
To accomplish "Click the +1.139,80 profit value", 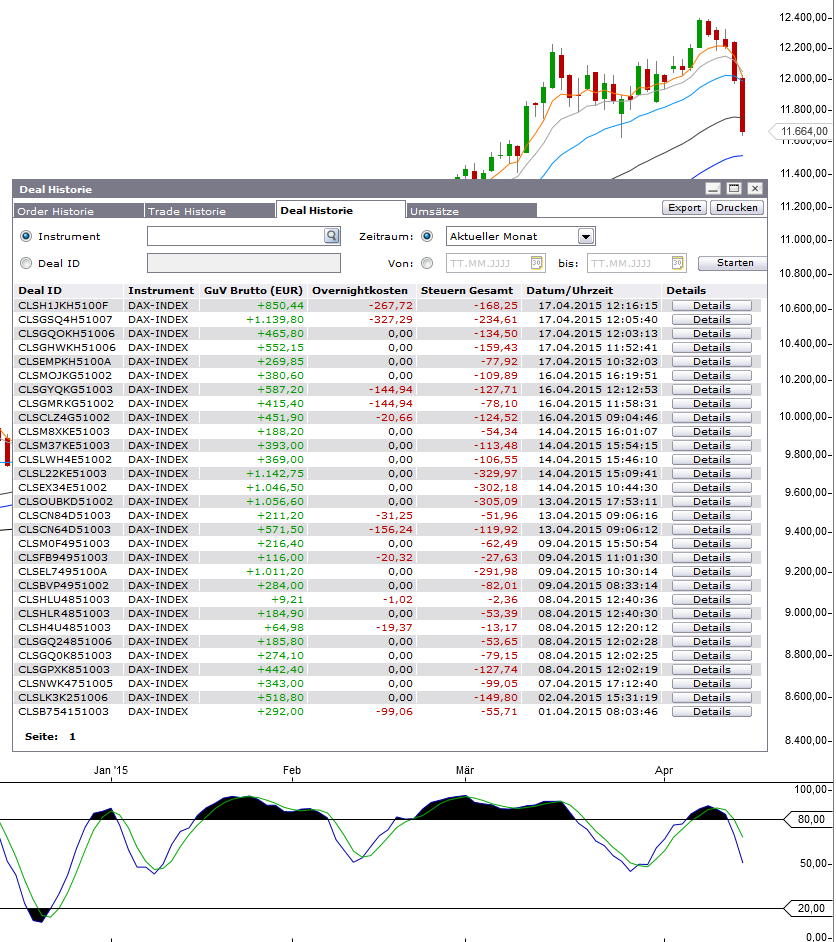I will 274,320.
